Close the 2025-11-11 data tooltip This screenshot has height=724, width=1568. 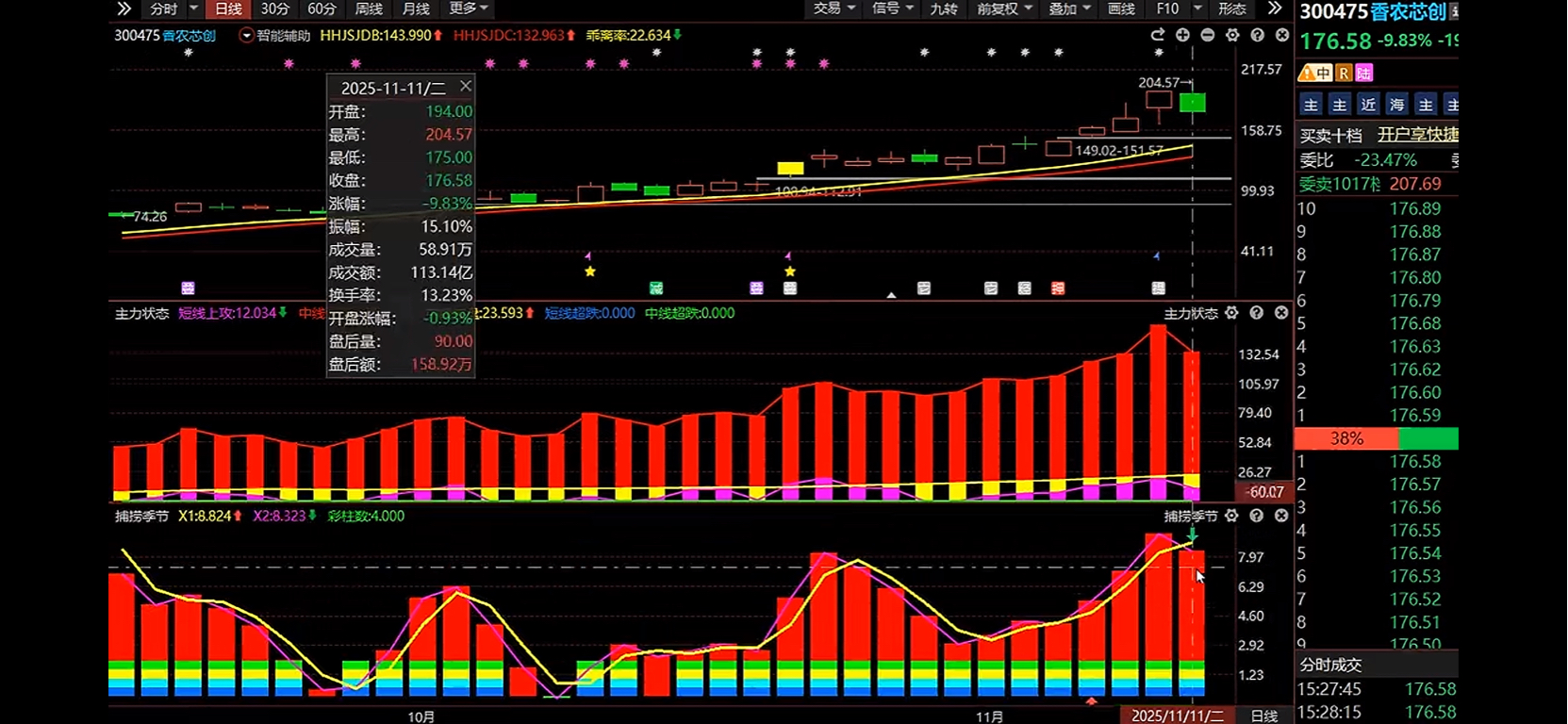click(466, 86)
